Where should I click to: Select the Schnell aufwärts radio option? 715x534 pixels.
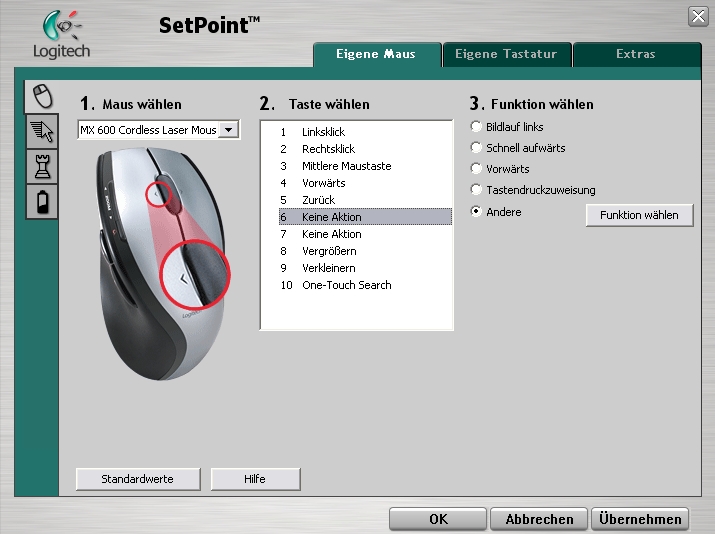click(476, 147)
